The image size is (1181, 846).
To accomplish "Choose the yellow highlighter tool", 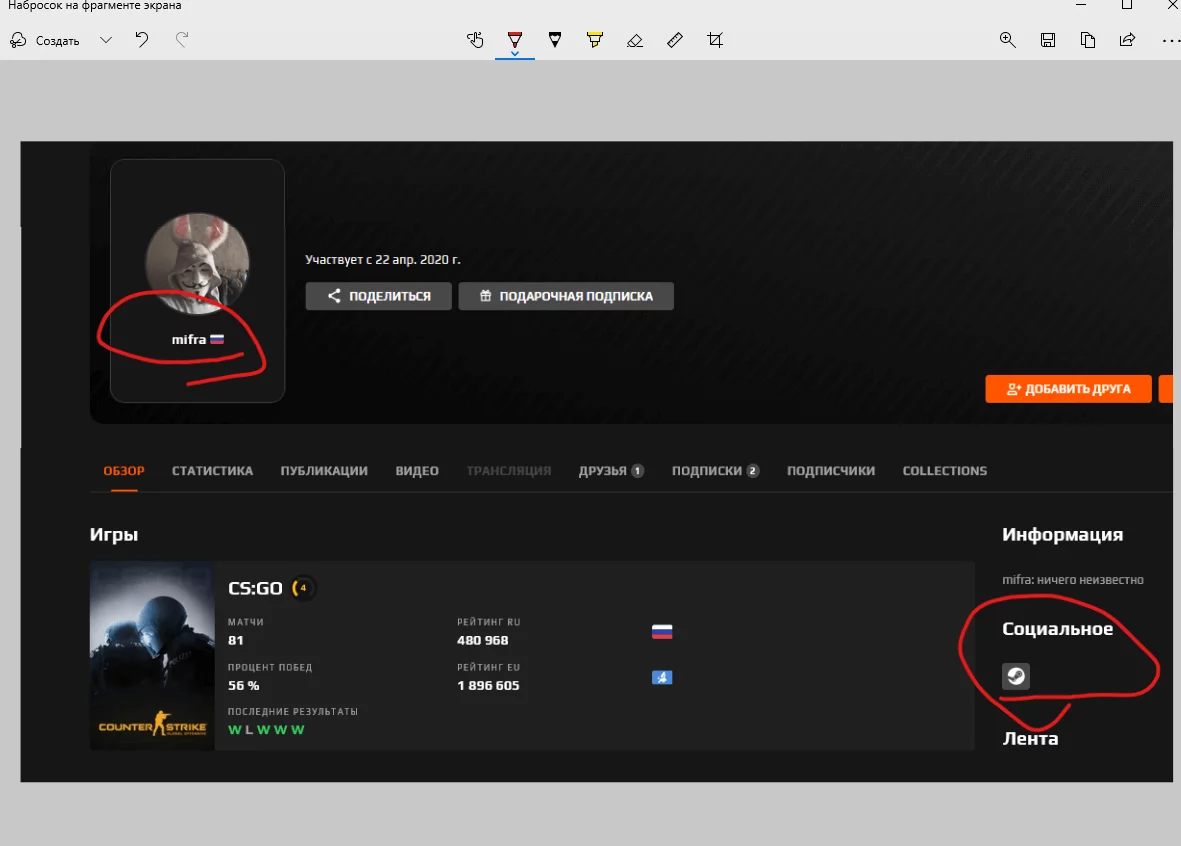I will tap(595, 40).
